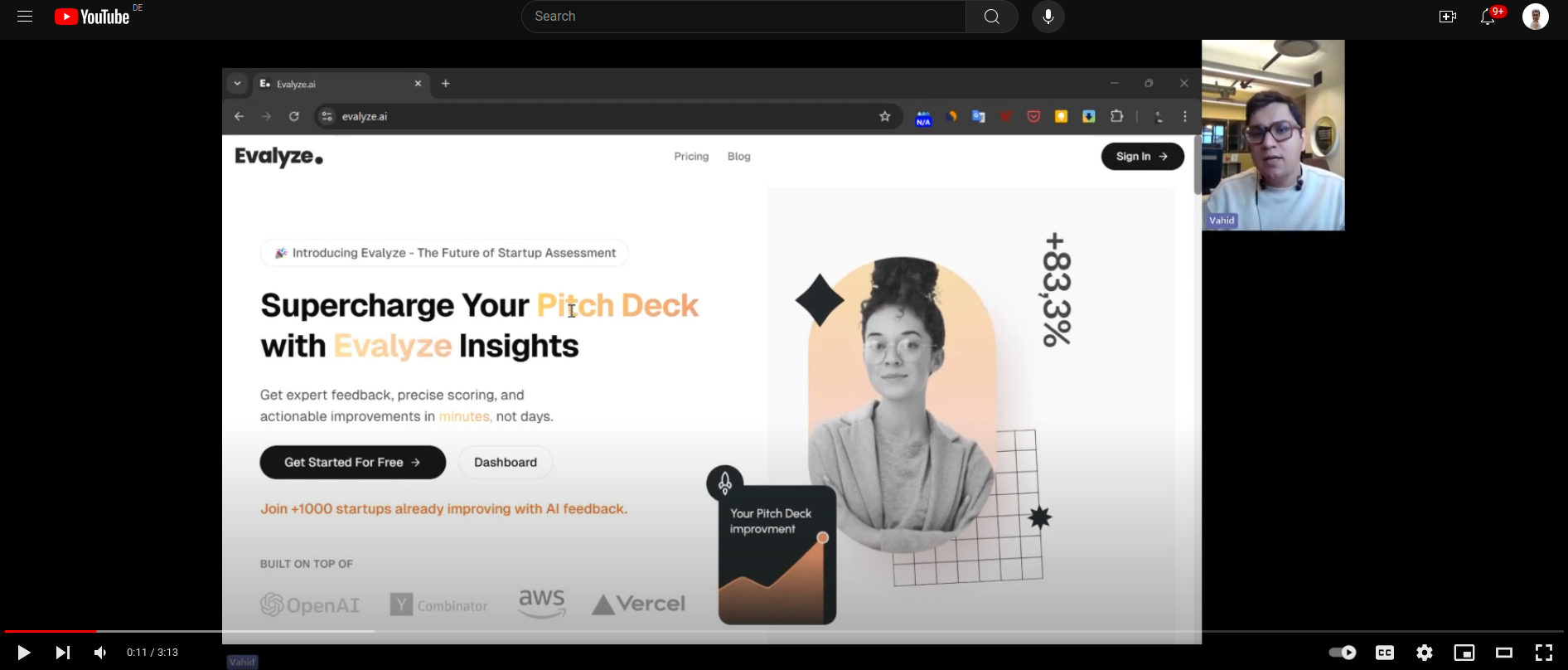This screenshot has width=1568, height=670.
Task: Click the Evalyze logo
Action: pos(279,157)
